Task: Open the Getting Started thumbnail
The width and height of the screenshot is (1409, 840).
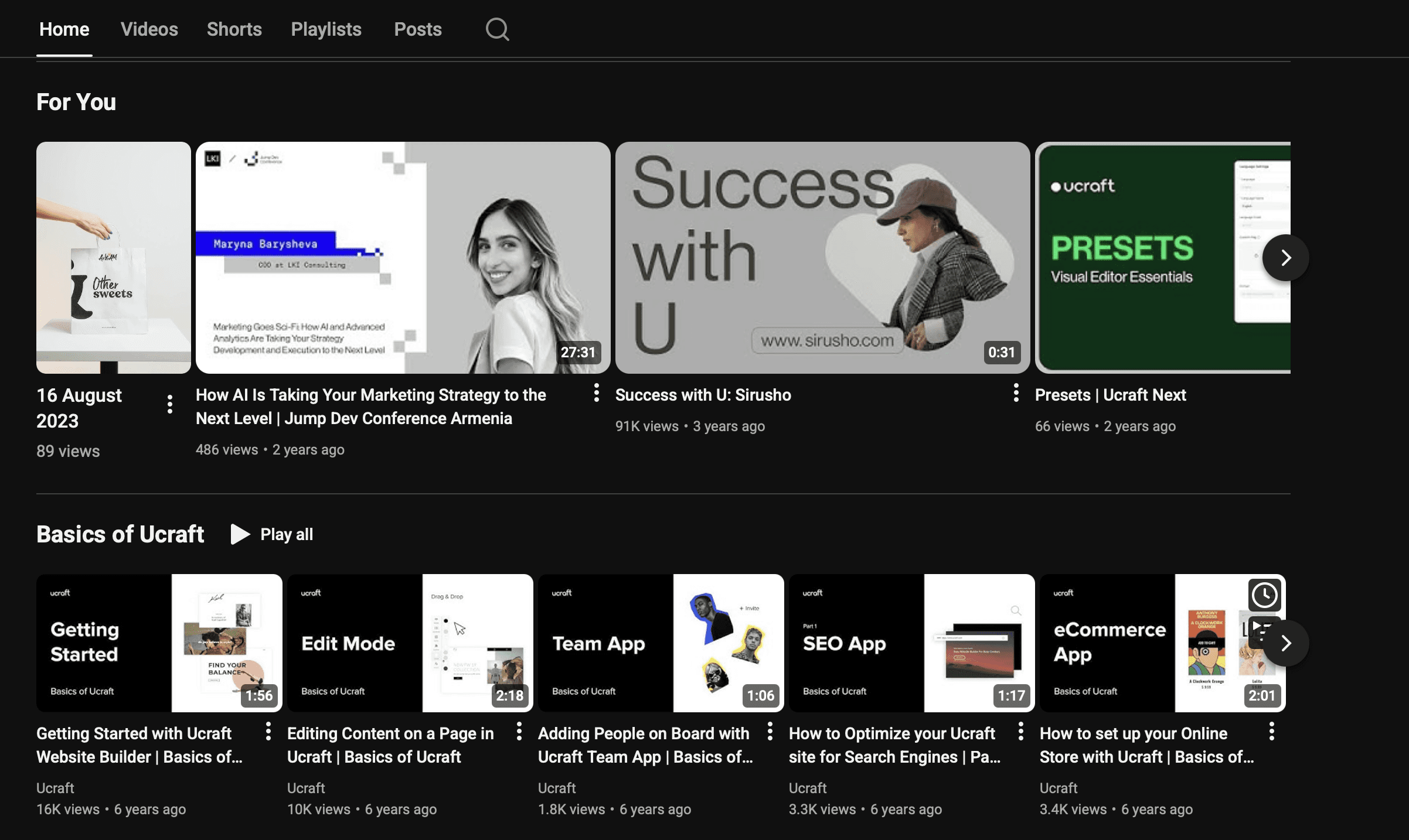Action: point(159,643)
